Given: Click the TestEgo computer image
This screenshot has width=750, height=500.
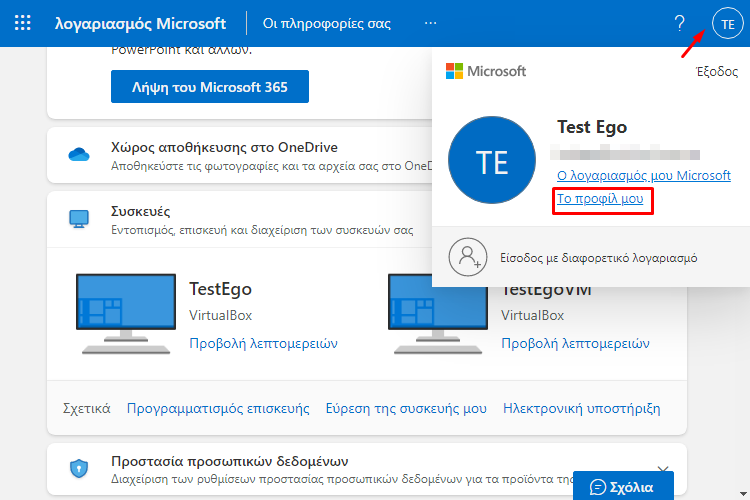Looking at the screenshot, I should [x=126, y=314].
